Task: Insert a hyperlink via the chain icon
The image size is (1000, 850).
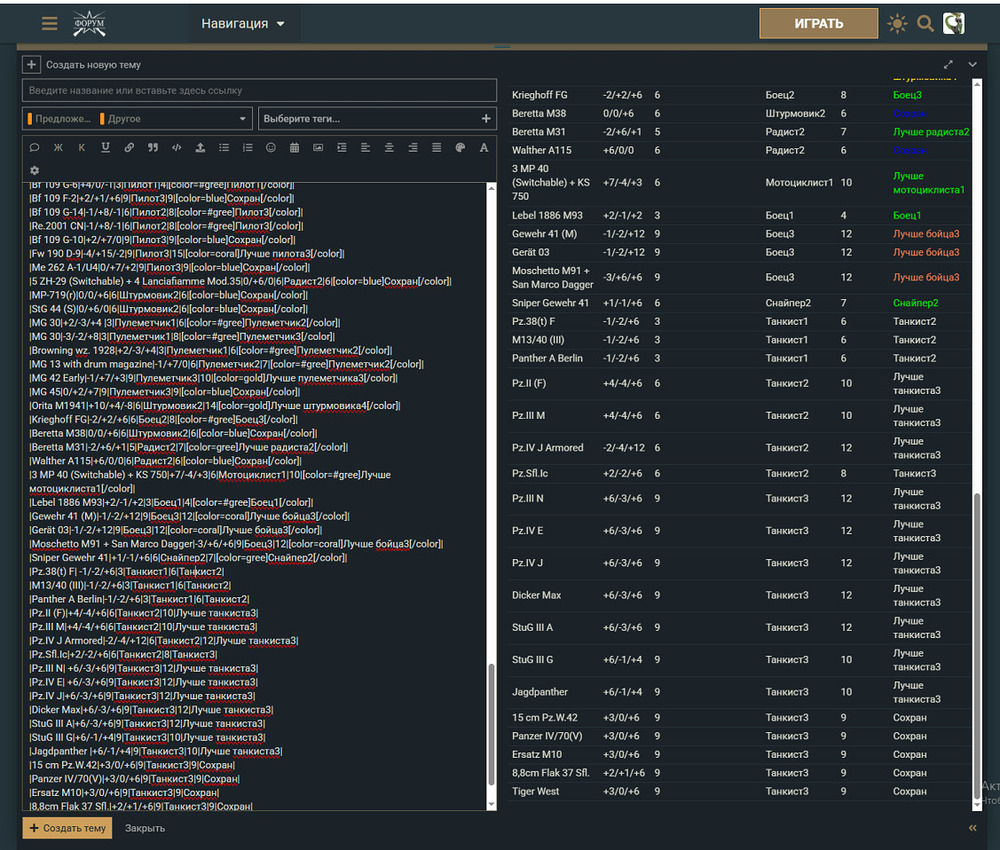Action: coord(129,148)
